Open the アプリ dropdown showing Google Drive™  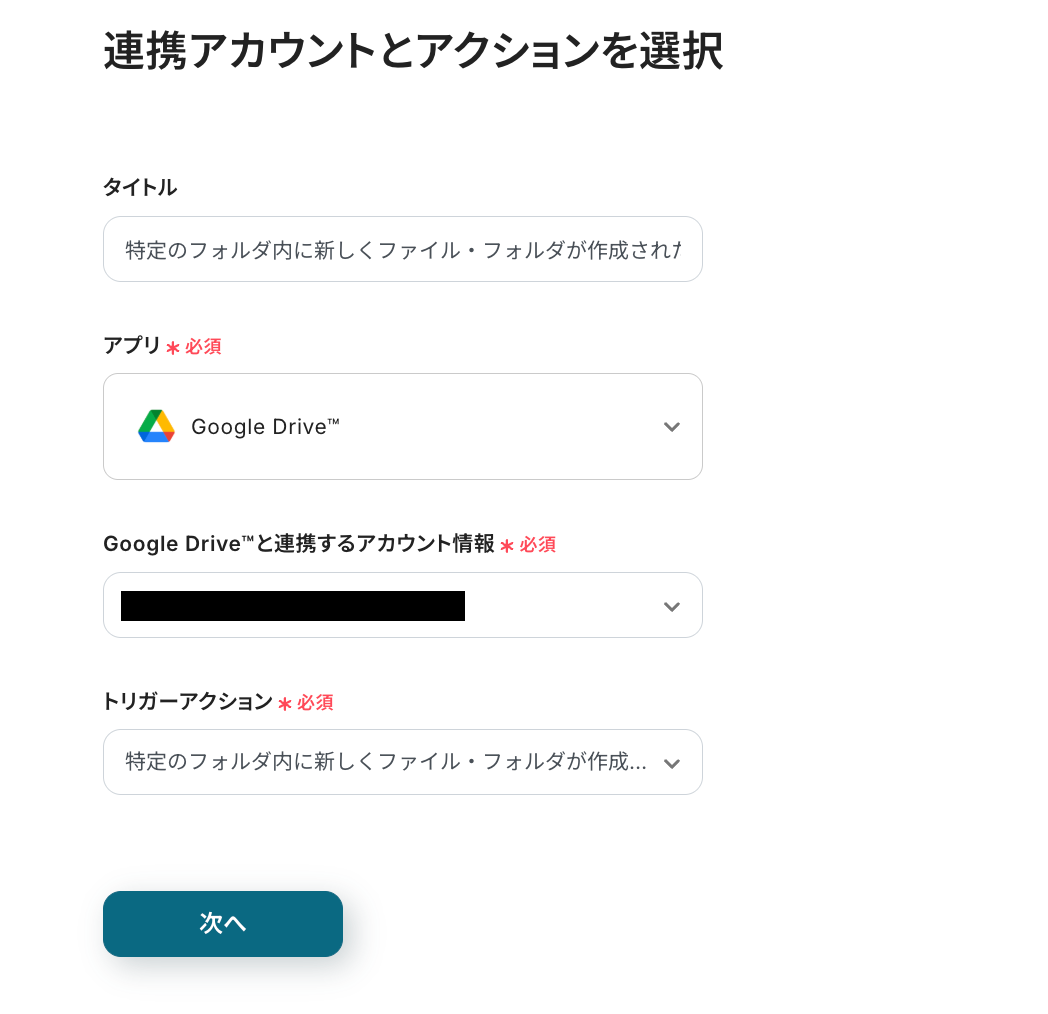pyautogui.click(x=402, y=427)
